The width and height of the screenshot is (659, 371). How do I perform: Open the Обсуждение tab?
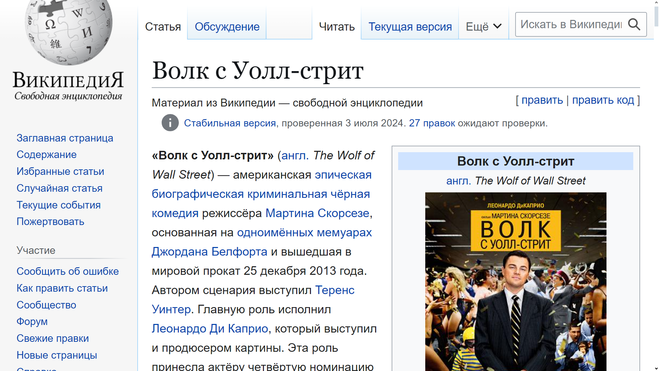tap(227, 27)
